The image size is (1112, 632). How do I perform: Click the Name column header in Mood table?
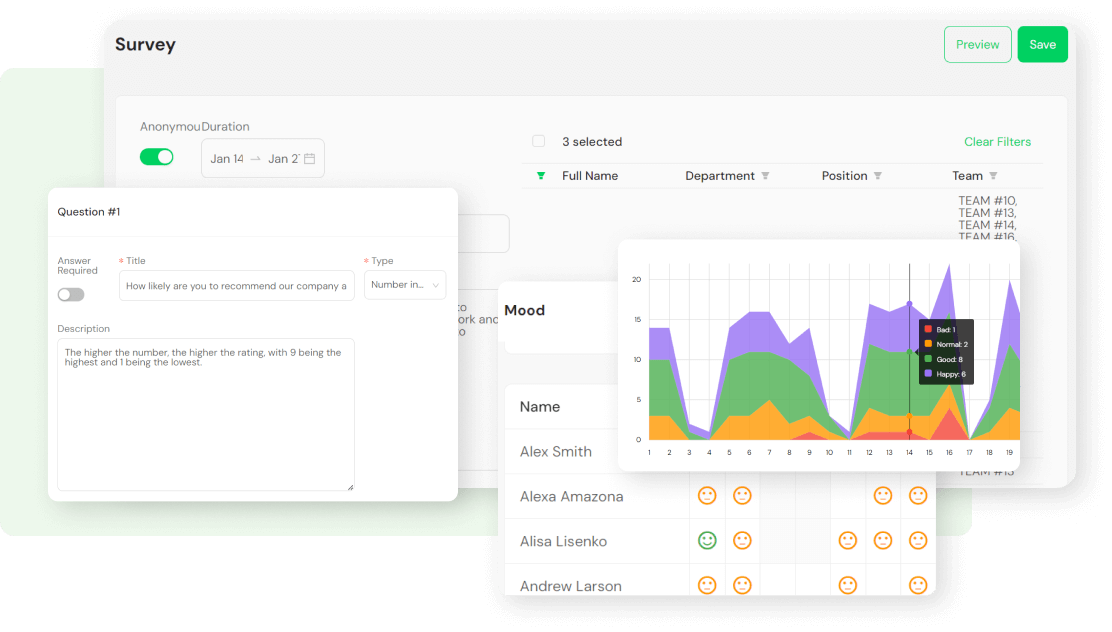(x=540, y=407)
